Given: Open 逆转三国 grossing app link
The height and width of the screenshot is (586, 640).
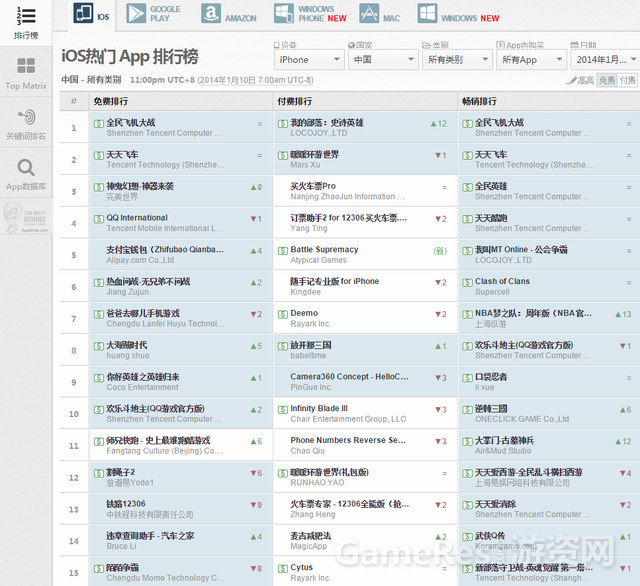Looking at the screenshot, I should click(x=491, y=408).
